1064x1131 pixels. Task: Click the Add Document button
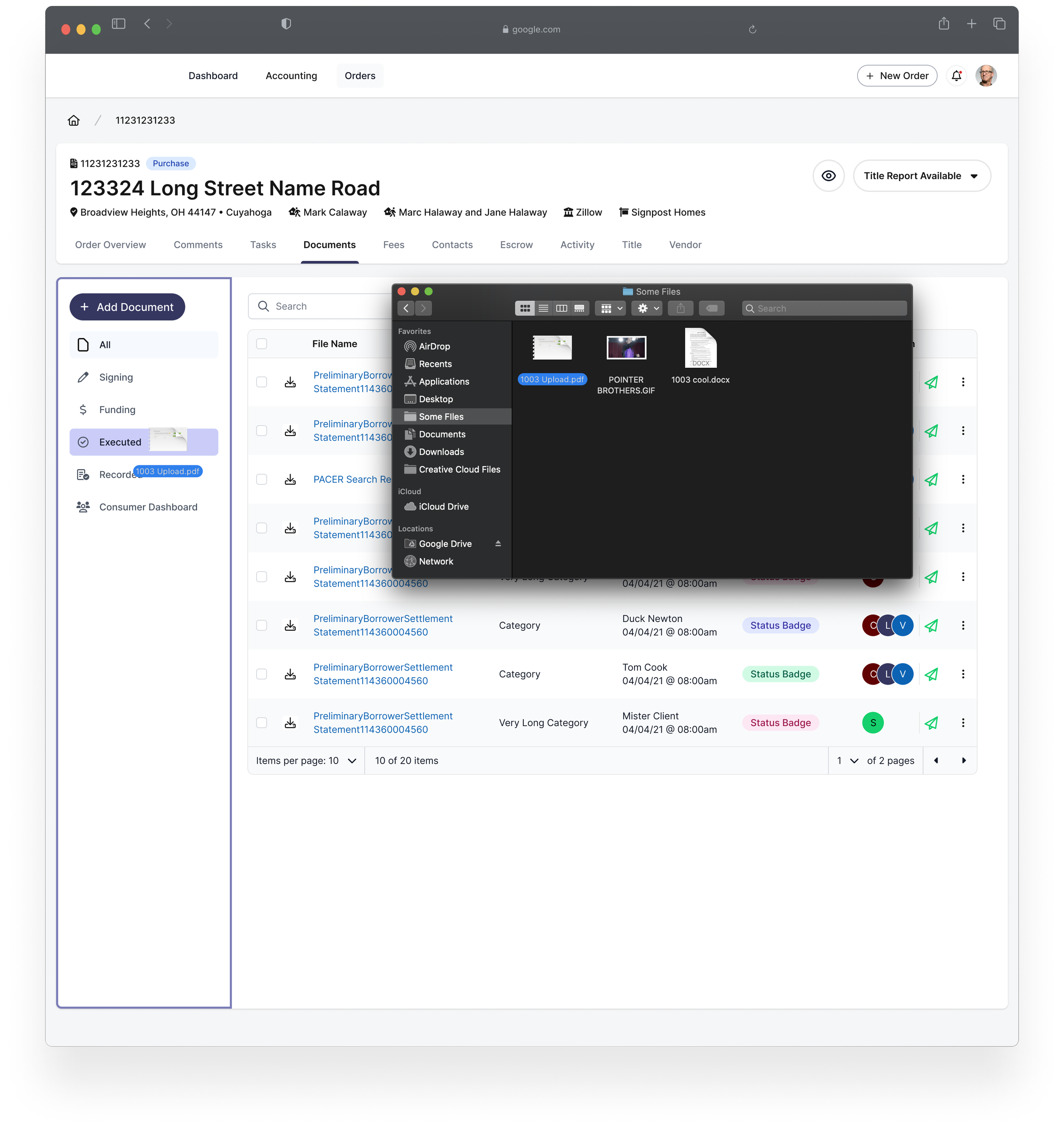(x=127, y=307)
